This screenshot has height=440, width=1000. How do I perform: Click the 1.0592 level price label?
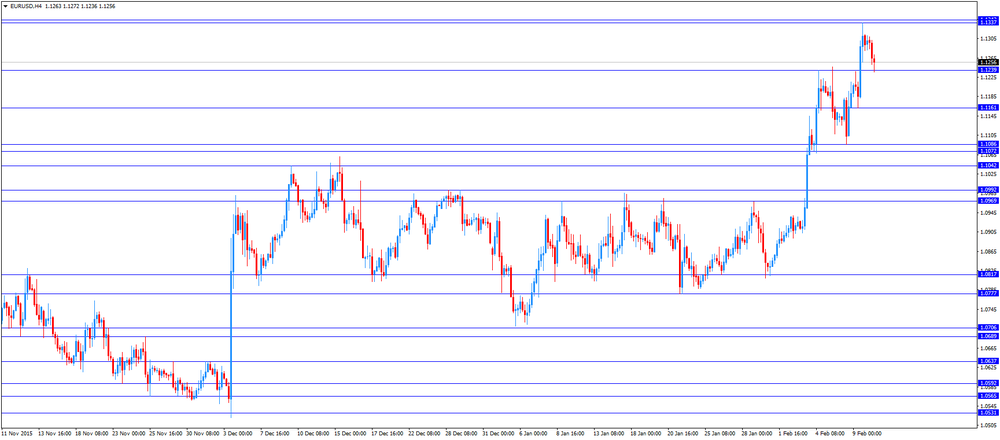pyautogui.click(x=988, y=383)
